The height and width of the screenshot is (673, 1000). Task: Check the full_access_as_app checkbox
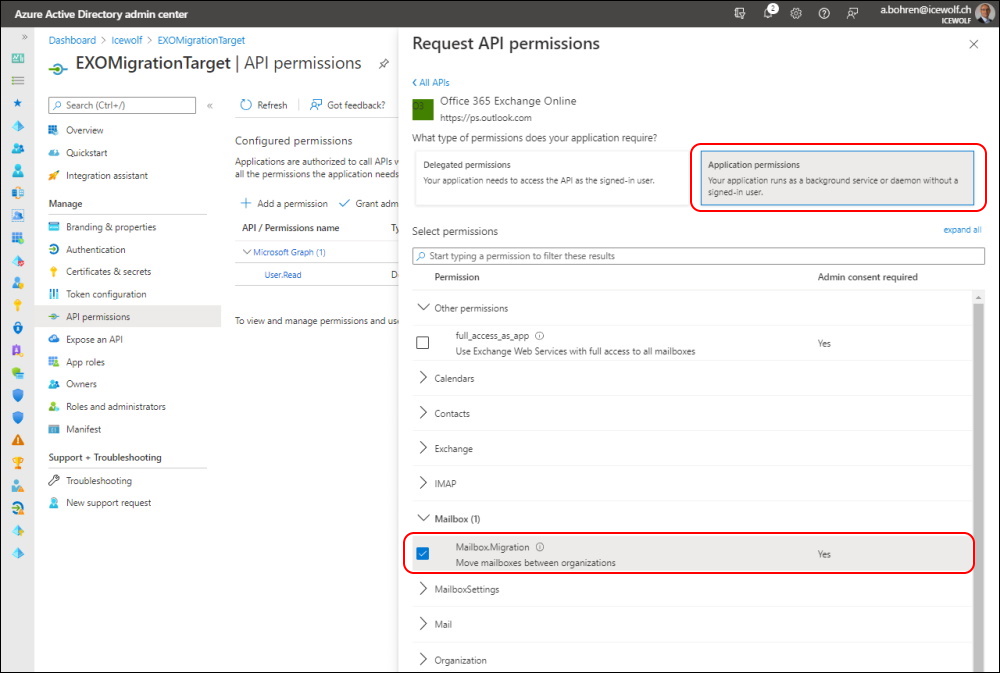(x=422, y=343)
